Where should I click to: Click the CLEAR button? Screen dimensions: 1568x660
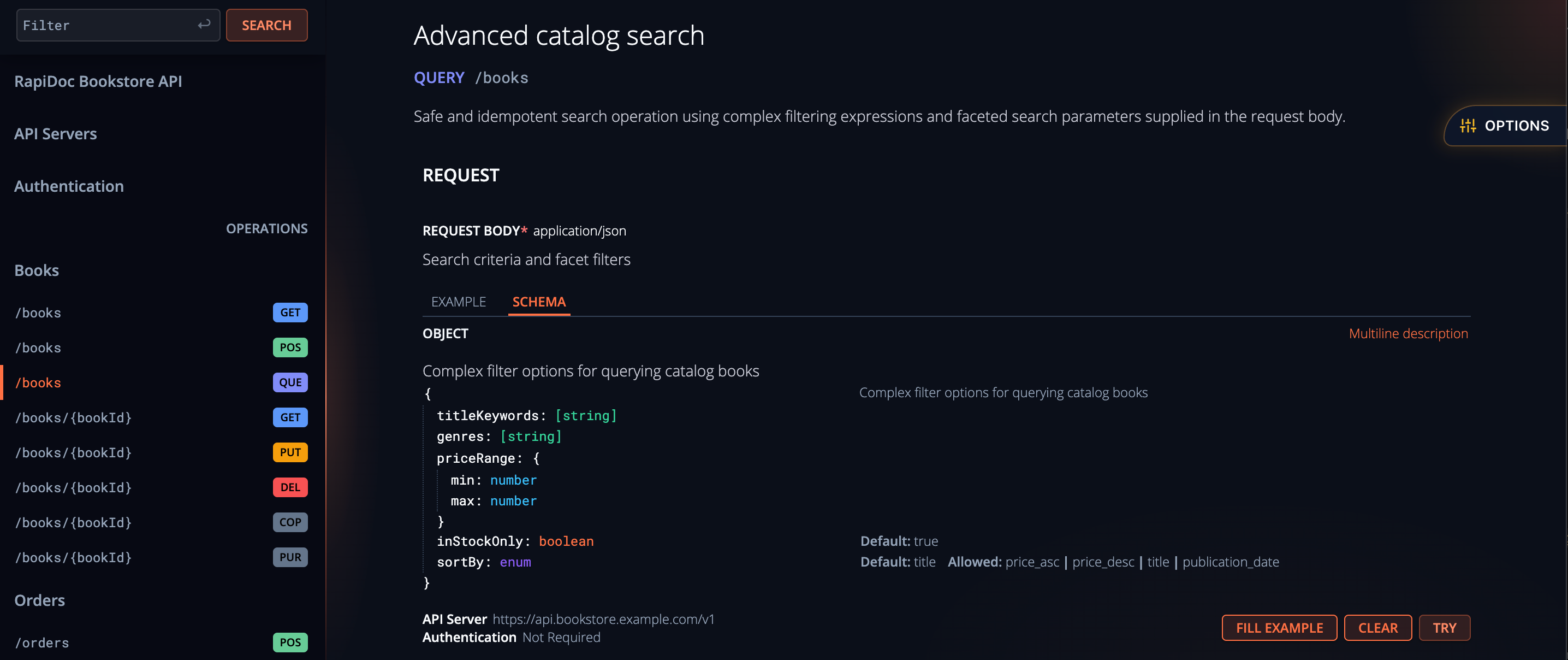[1377, 628]
